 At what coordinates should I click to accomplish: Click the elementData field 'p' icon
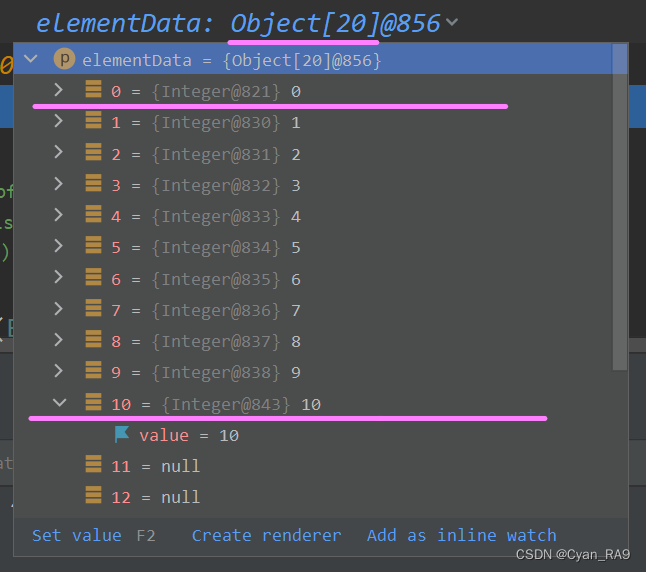tap(64, 59)
